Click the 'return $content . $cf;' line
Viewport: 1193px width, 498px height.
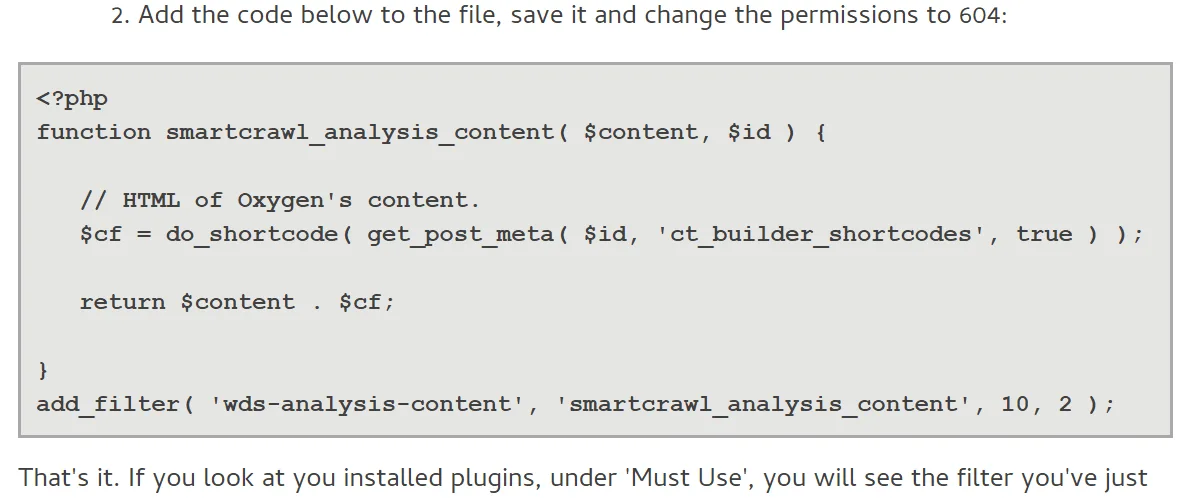(237, 302)
